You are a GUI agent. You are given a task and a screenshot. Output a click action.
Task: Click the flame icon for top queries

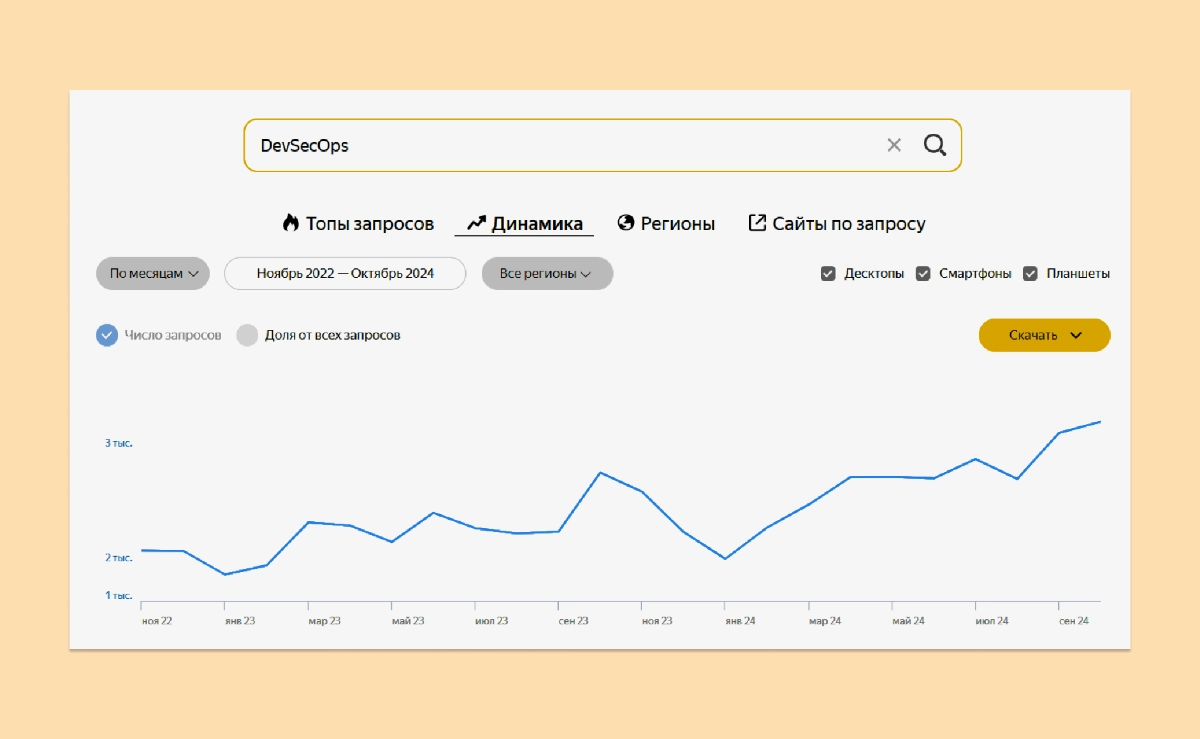(291, 223)
